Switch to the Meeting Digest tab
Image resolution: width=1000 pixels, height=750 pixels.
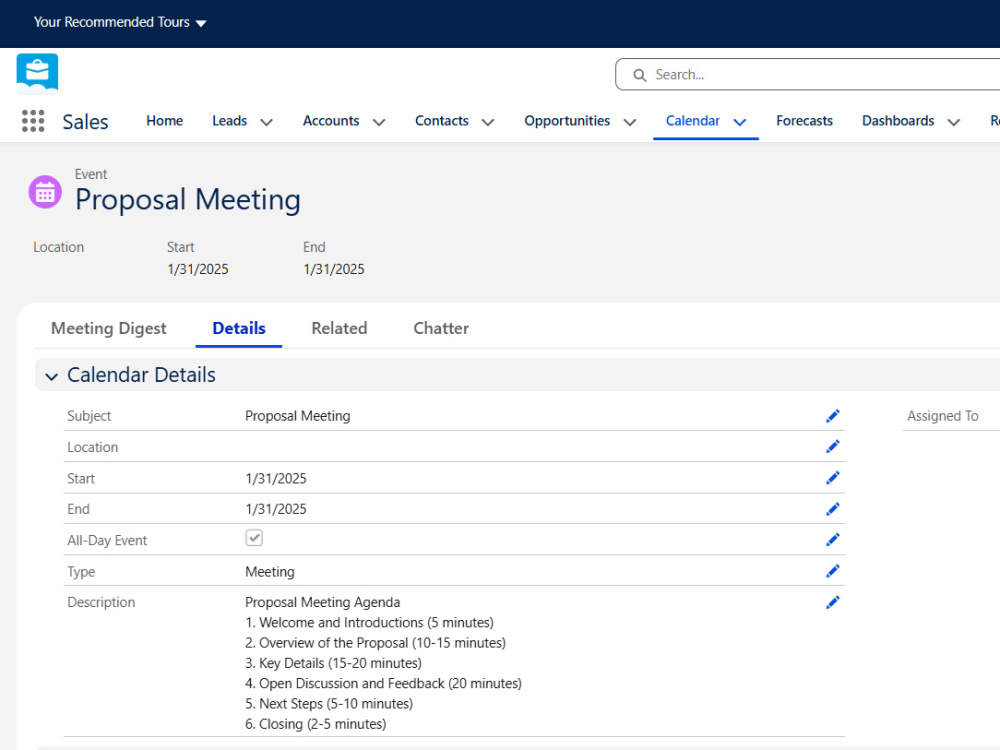click(x=108, y=328)
